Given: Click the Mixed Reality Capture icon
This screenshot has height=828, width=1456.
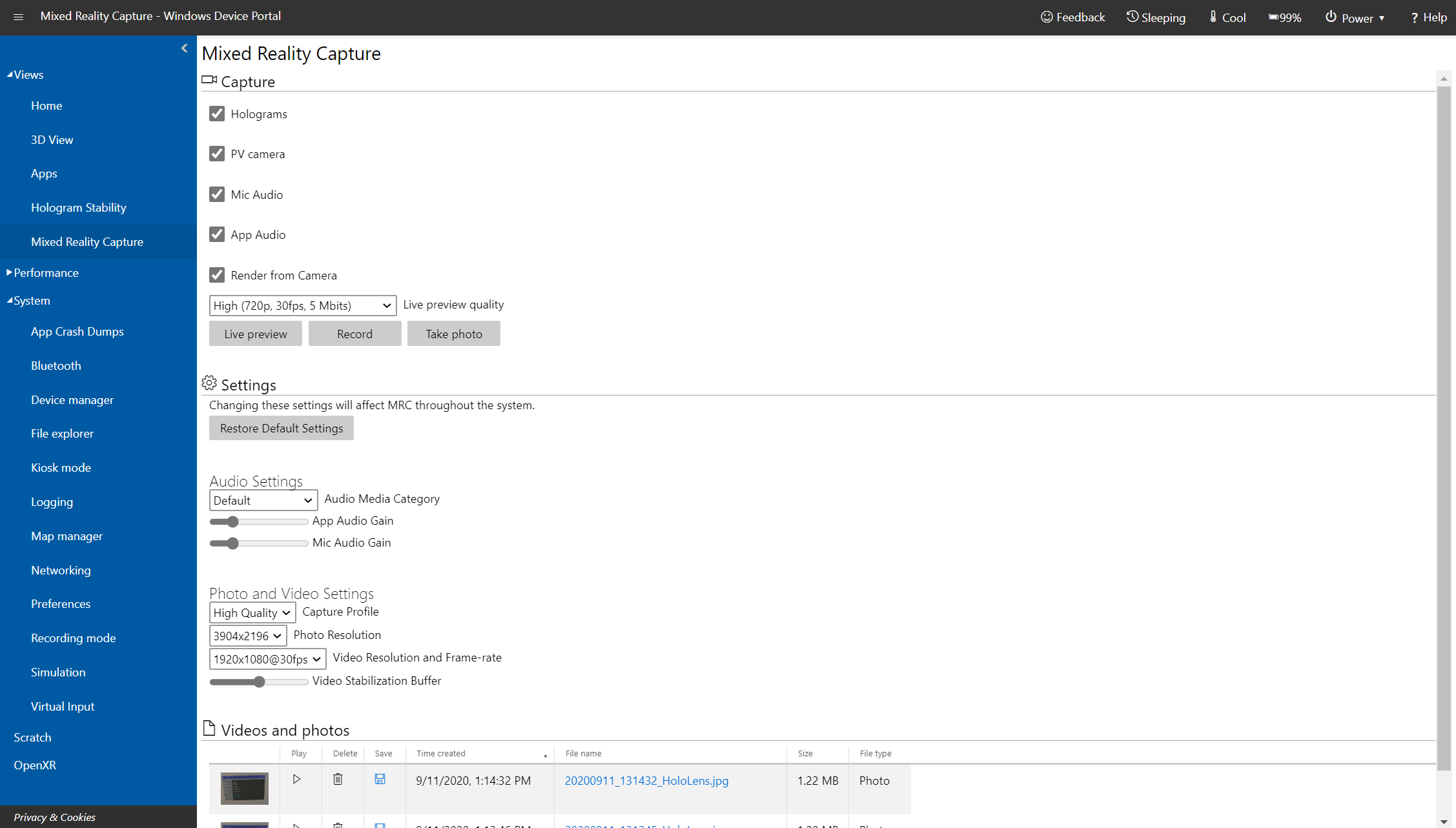Looking at the screenshot, I should point(208,81).
